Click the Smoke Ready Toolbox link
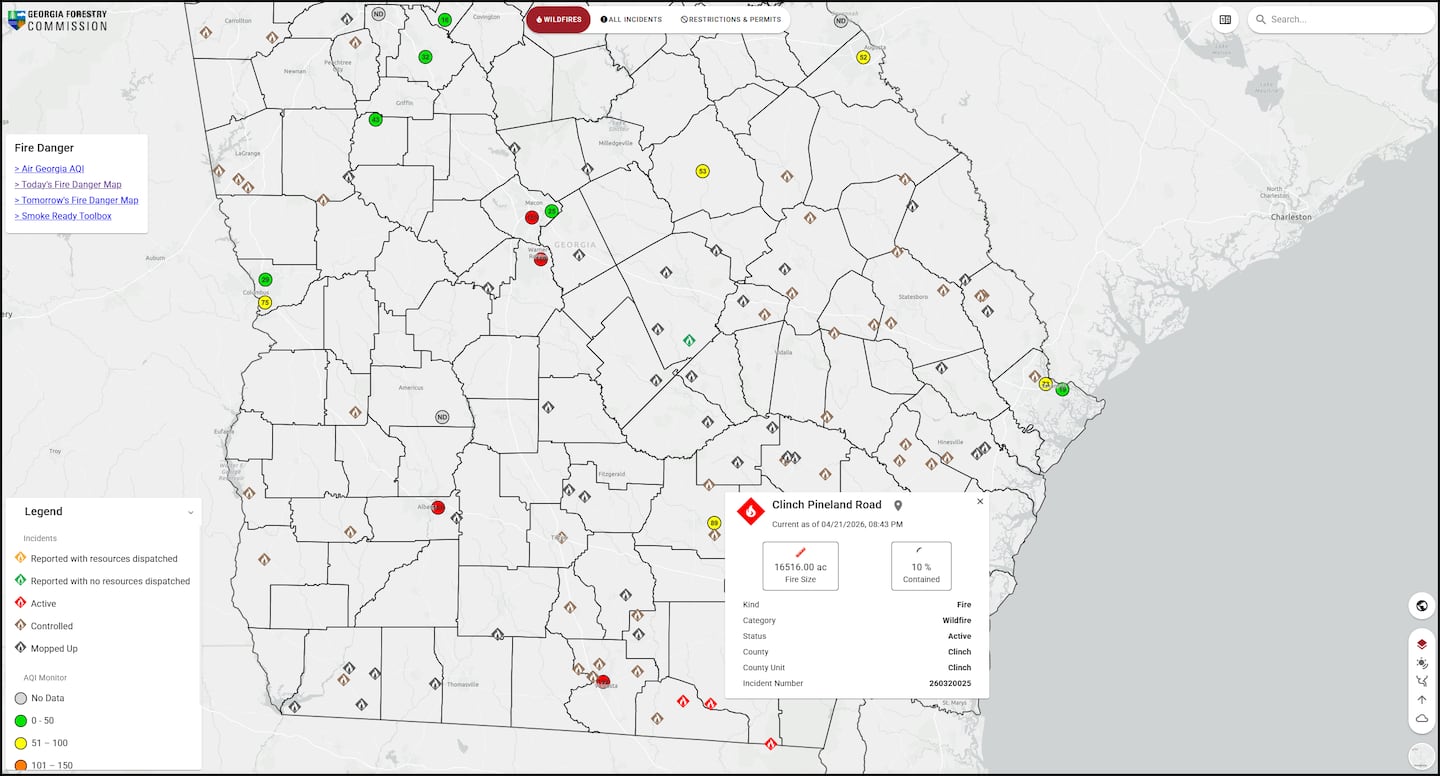 tap(63, 216)
